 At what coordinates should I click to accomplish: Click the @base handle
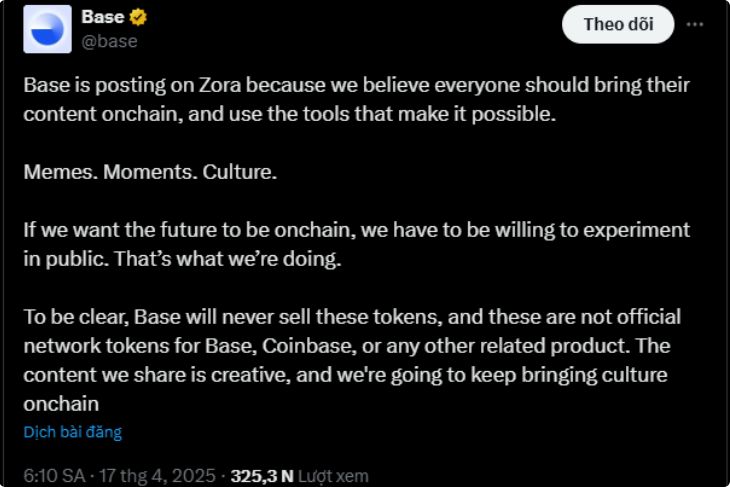click(109, 41)
